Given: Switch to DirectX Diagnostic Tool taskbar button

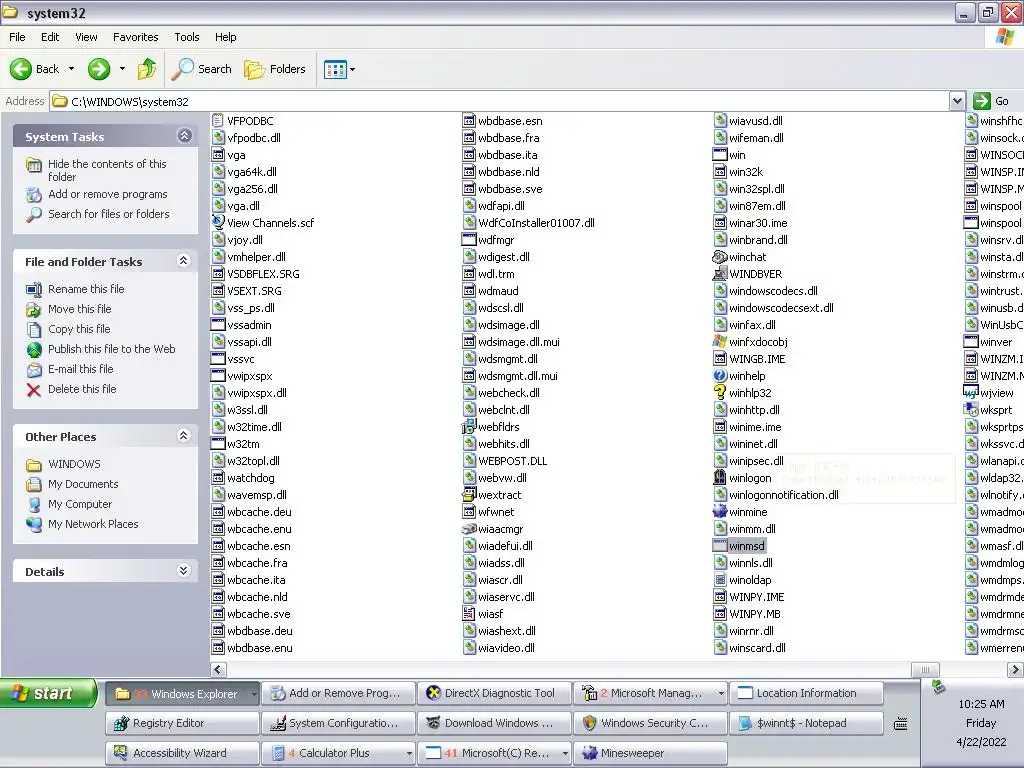Looking at the screenshot, I should click(494, 693).
